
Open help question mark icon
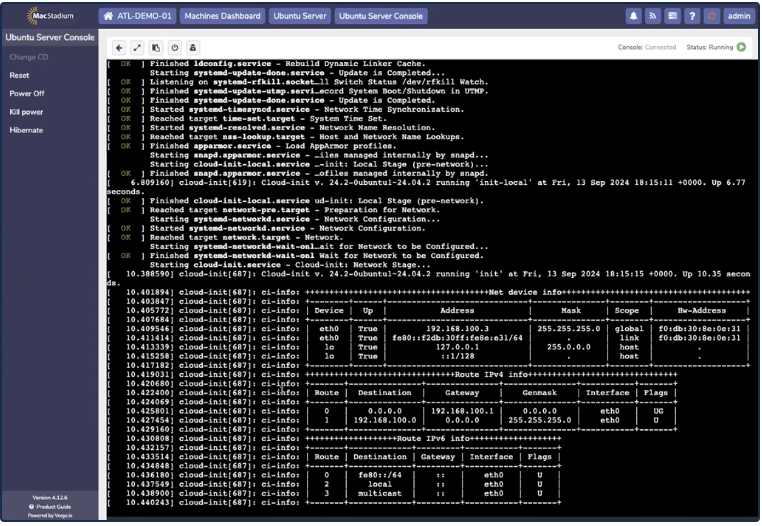click(x=692, y=16)
